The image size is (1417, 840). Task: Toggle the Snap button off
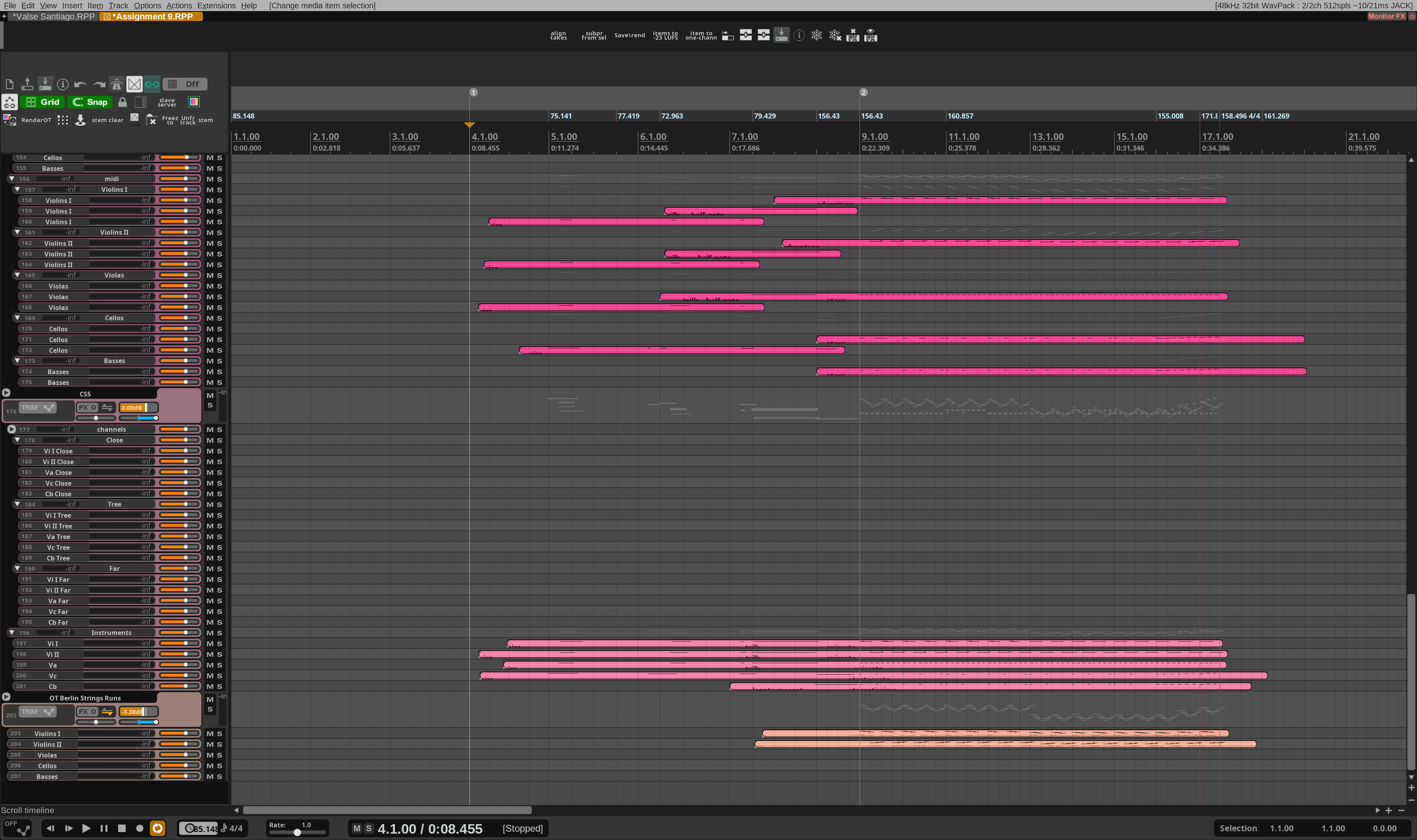click(90, 102)
